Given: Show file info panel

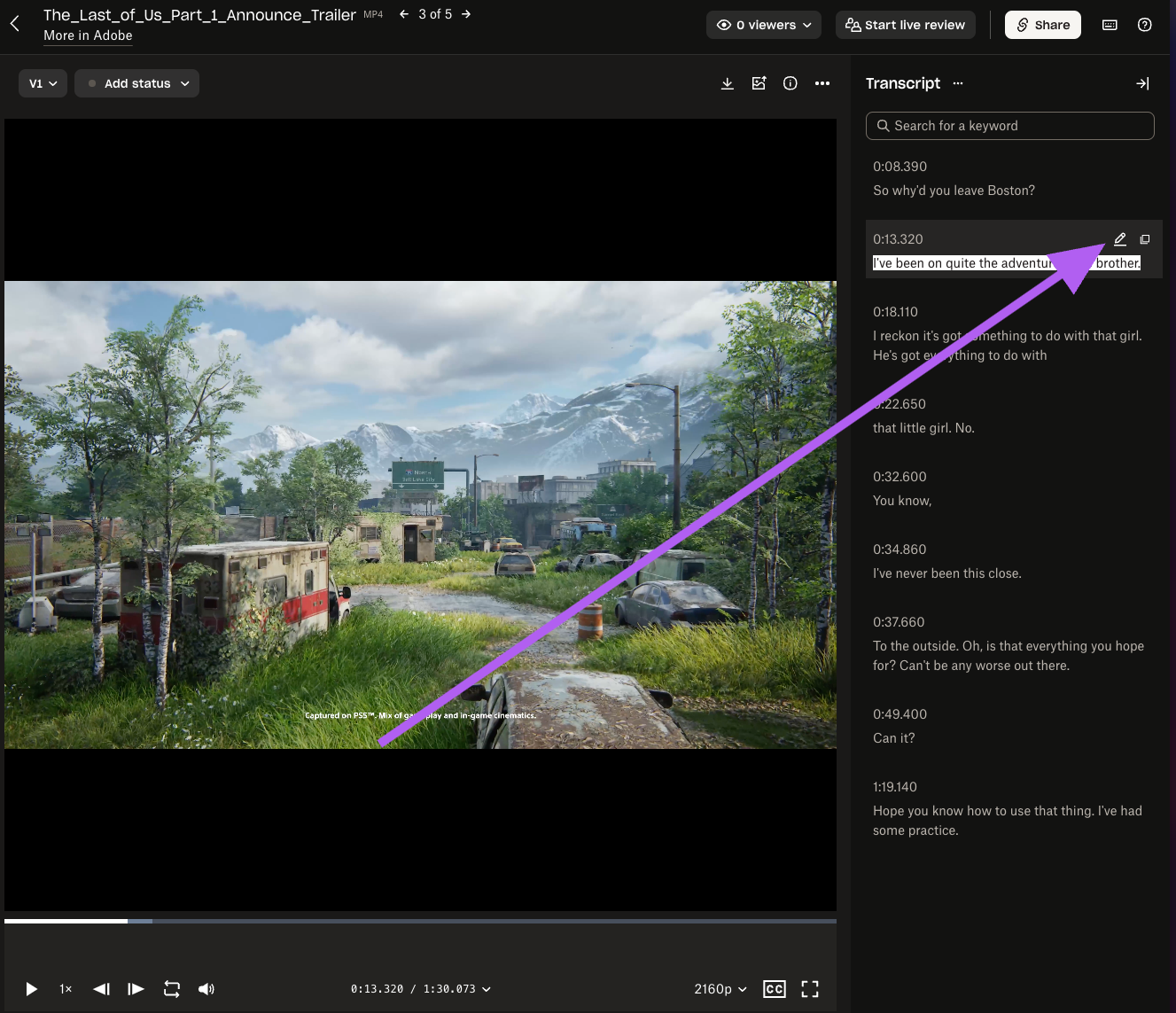Looking at the screenshot, I should coord(790,83).
